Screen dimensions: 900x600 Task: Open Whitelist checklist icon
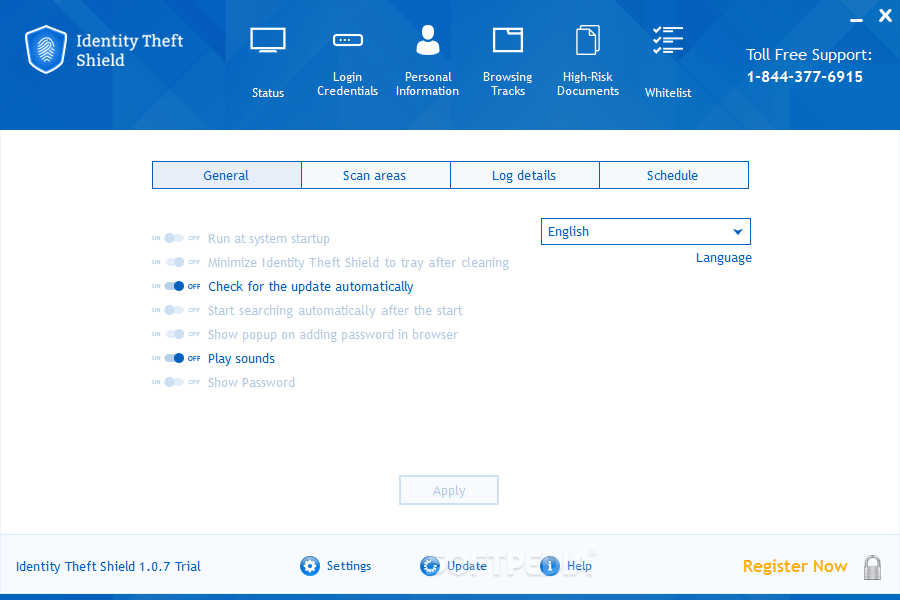pyautogui.click(x=668, y=40)
